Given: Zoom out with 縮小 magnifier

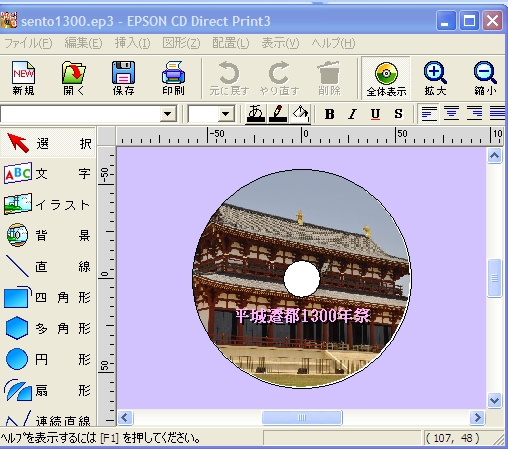Looking at the screenshot, I should point(485,78).
